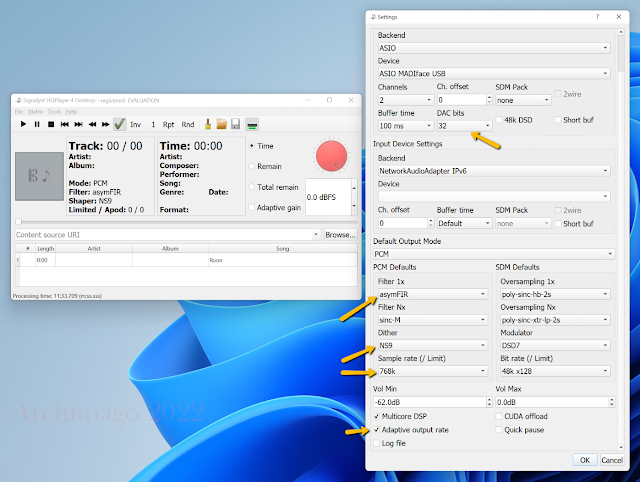Open the Filter Nx sinc-M dropdown

(433, 320)
